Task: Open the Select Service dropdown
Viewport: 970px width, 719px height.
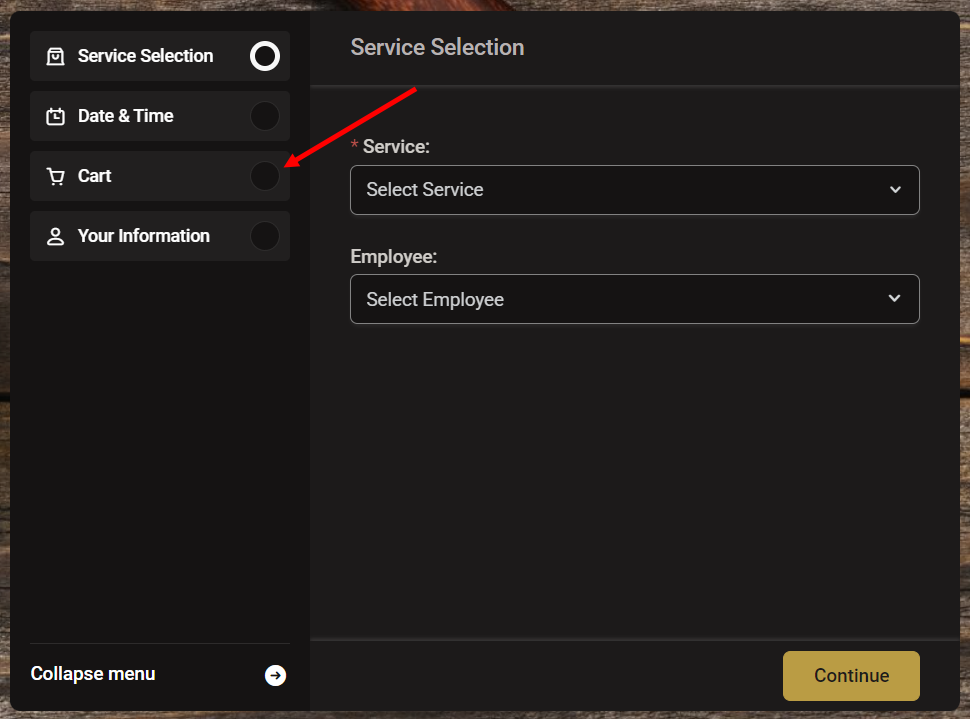Action: tap(620, 190)
